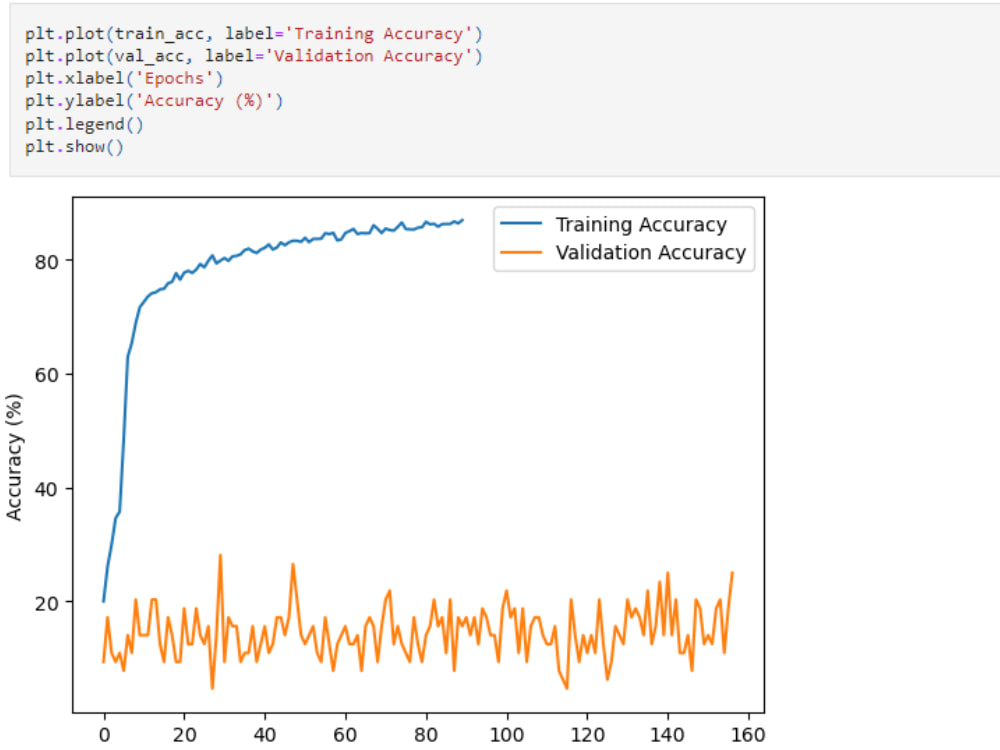Click the Accuracy (%) y-axis label
The width and height of the screenshot is (1000, 750).
14,457
